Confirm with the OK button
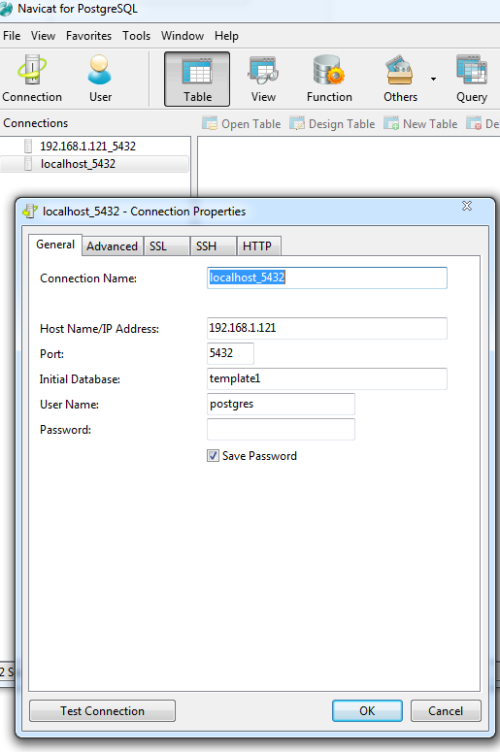This screenshot has height=752, width=500. [x=367, y=711]
